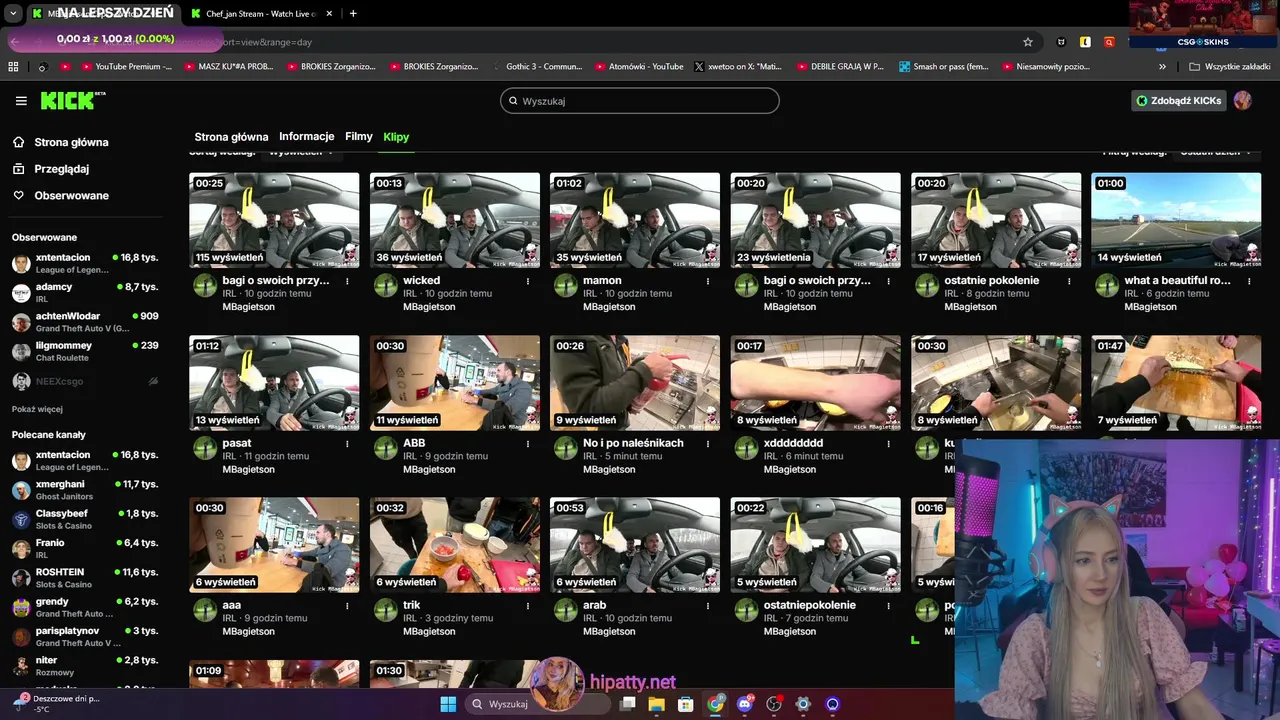Image resolution: width=1280 pixels, height=720 pixels.
Task: Open the tab search dropdown arrow
Action: (13, 14)
